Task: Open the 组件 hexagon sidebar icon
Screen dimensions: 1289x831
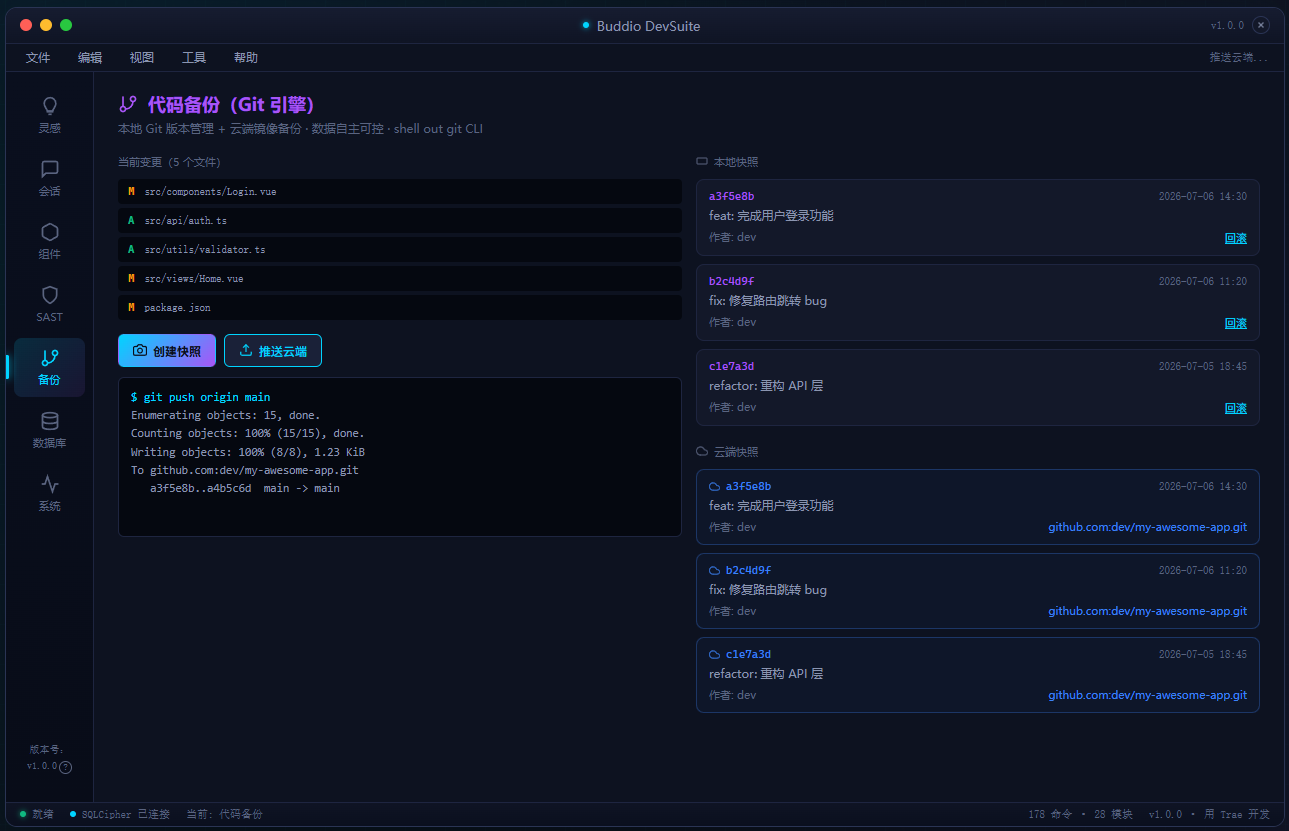Action: tap(49, 240)
